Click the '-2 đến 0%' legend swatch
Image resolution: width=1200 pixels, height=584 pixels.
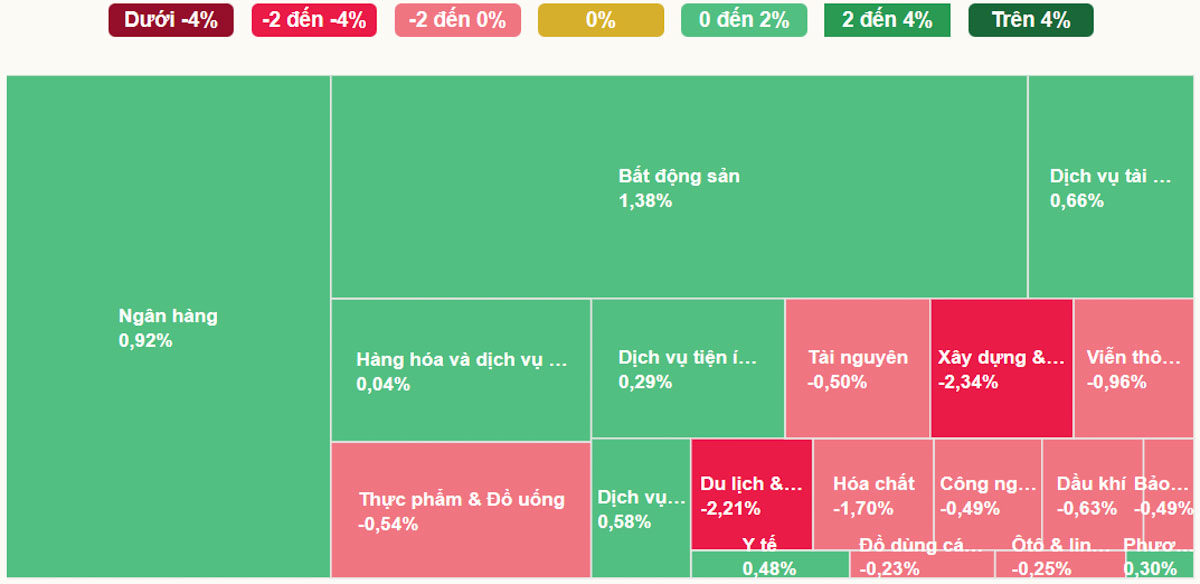[457, 20]
